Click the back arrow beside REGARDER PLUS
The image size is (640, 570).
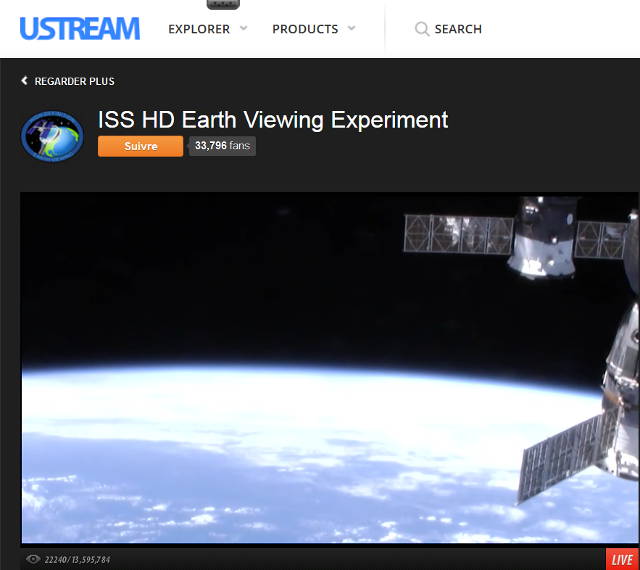tap(24, 80)
